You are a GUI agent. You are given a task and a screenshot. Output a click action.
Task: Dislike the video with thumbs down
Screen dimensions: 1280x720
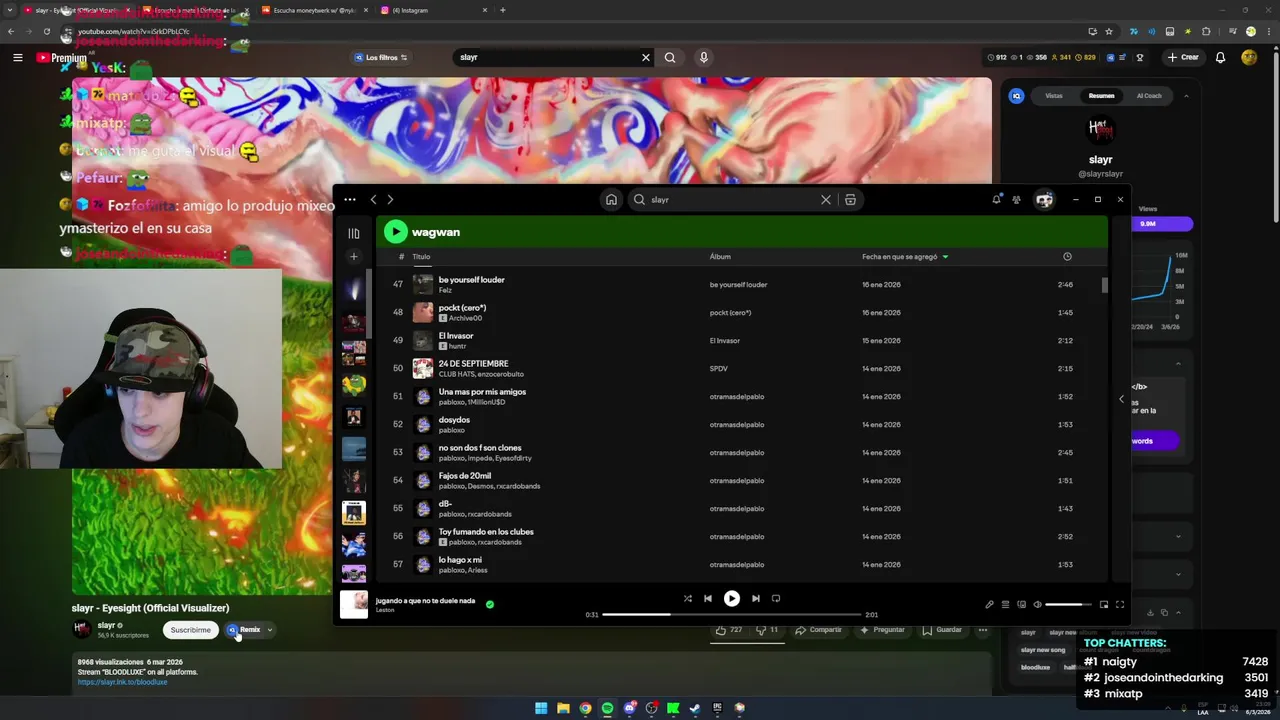(x=767, y=630)
